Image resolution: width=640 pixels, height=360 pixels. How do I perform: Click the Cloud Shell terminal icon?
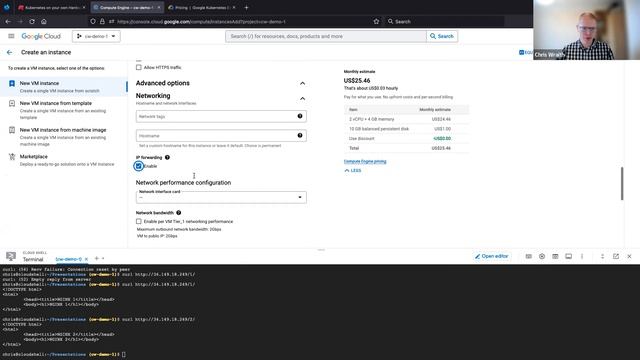click(x=11, y=256)
